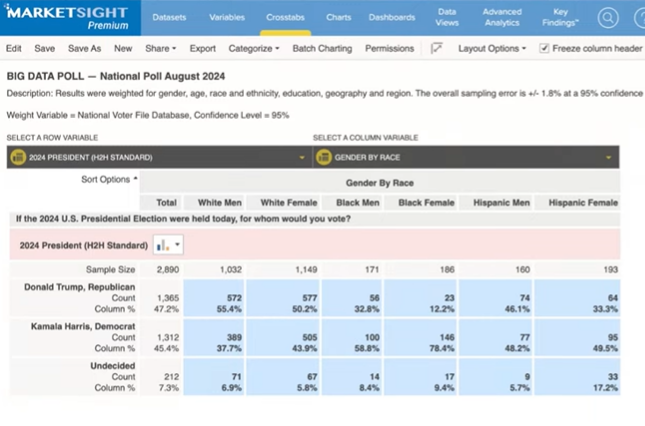Click Save As
Screen dimensions: 645x426
tap(84, 49)
